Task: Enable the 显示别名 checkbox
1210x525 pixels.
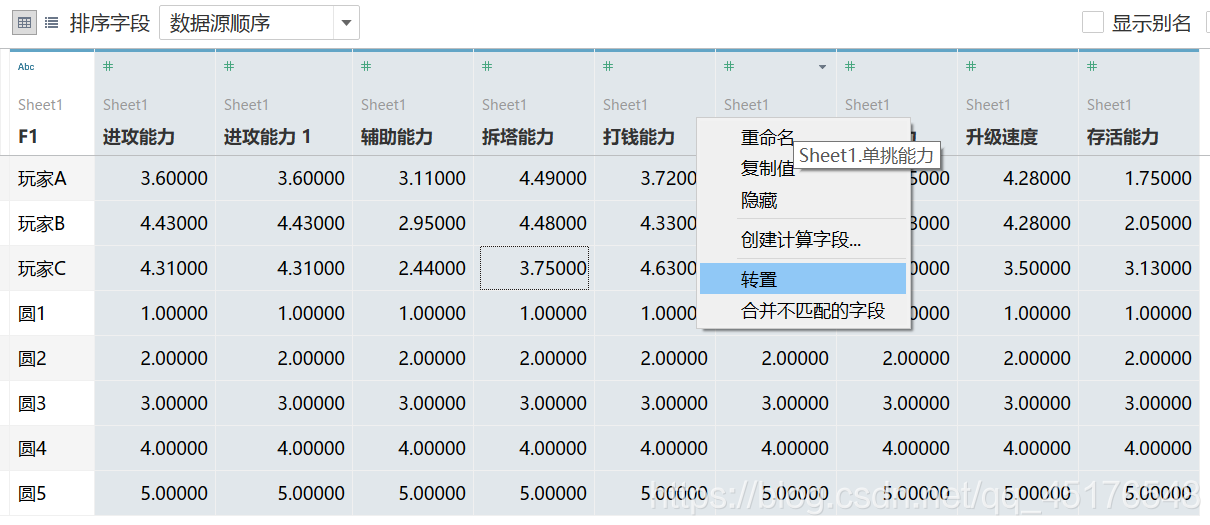Action: 1093,22
